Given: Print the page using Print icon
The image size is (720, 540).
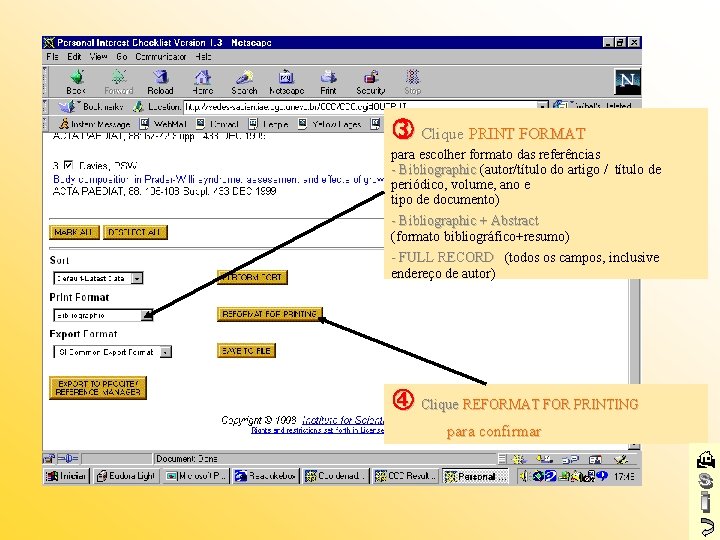Looking at the screenshot, I should 328,82.
